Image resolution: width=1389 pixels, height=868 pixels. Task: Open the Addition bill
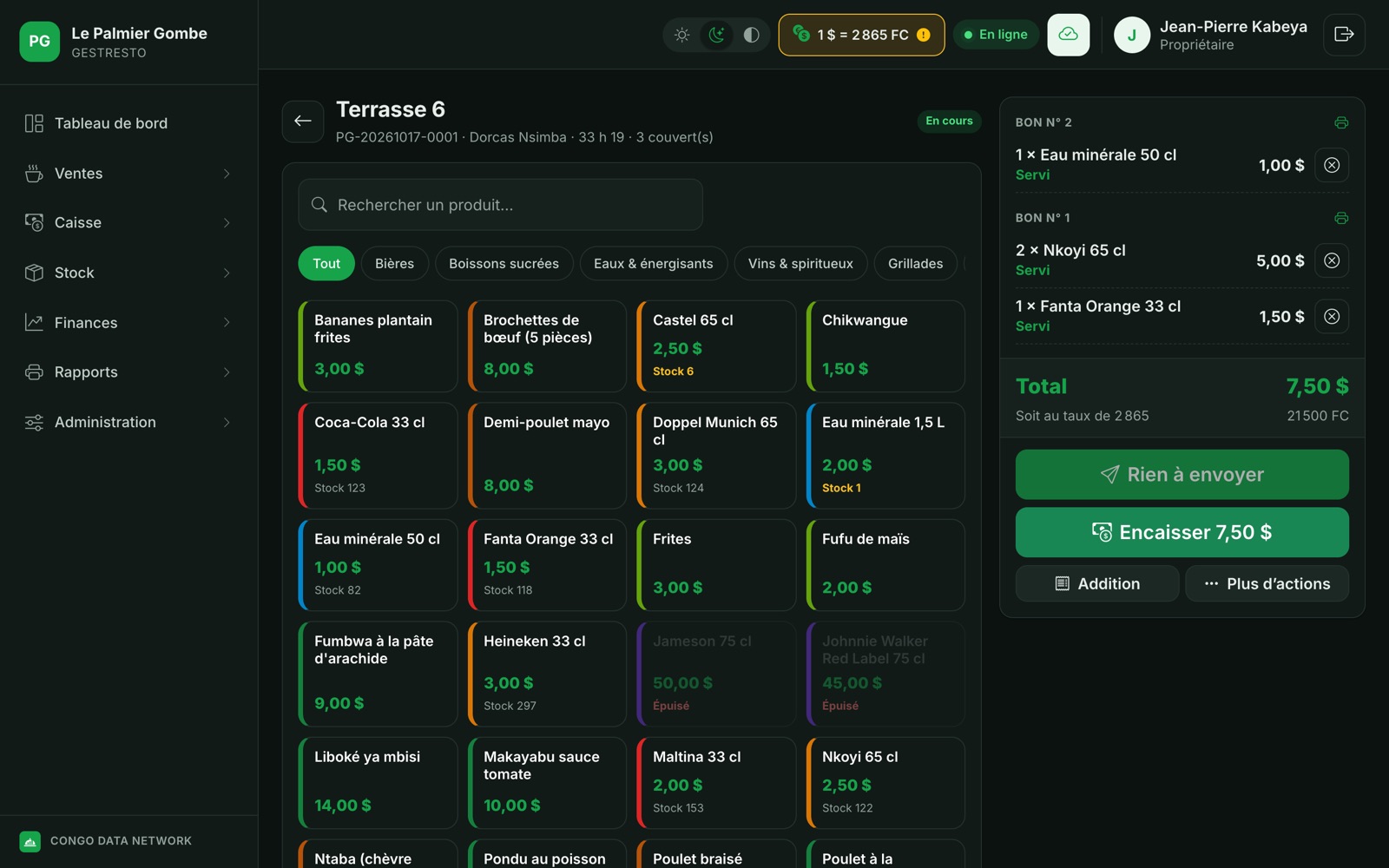pyautogui.click(x=1097, y=584)
